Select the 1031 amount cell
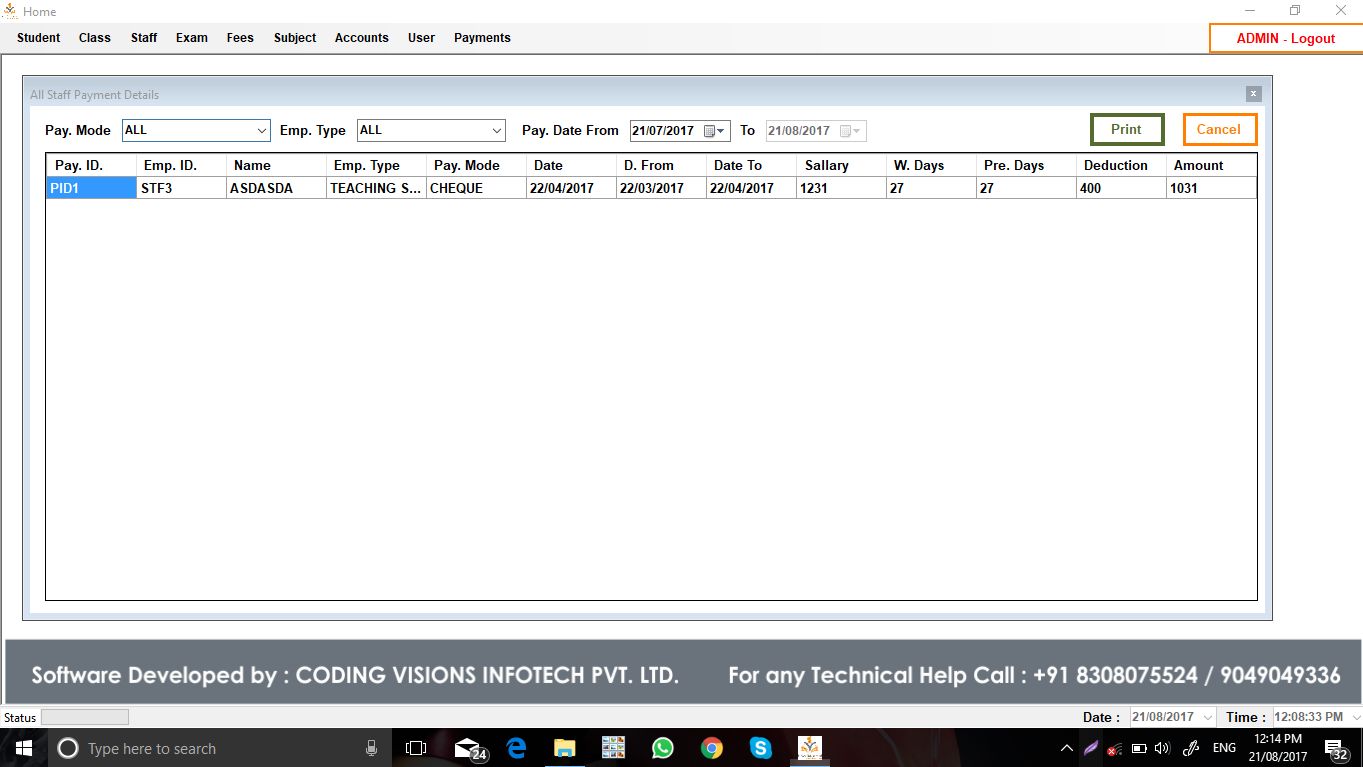1363x767 pixels. (1211, 188)
